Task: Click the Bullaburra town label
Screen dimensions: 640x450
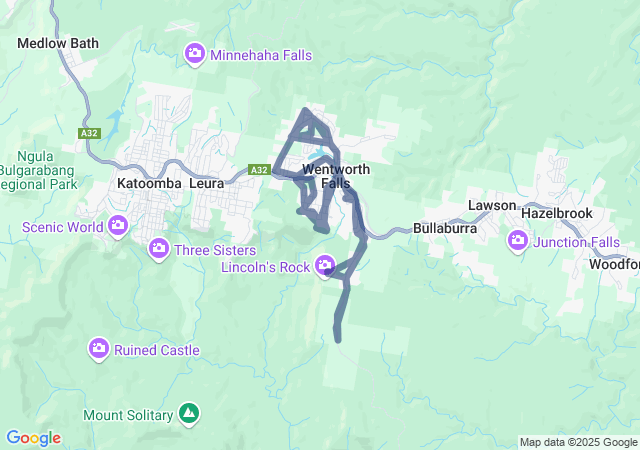Action: click(445, 228)
